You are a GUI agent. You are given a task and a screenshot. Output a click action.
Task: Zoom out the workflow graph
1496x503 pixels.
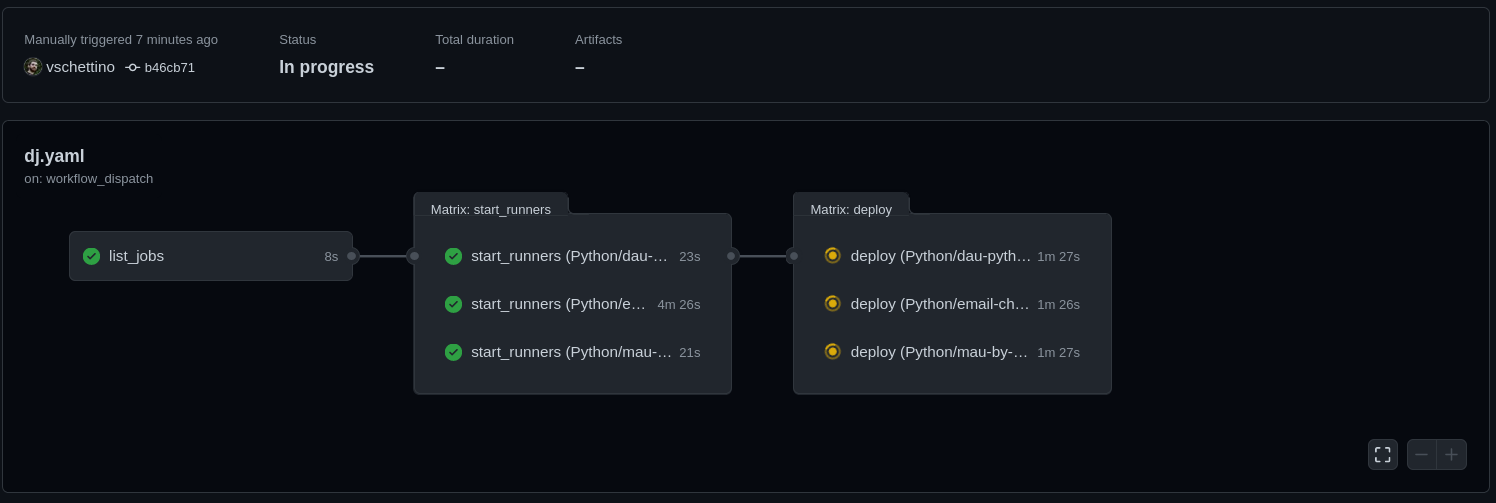pos(1421,454)
